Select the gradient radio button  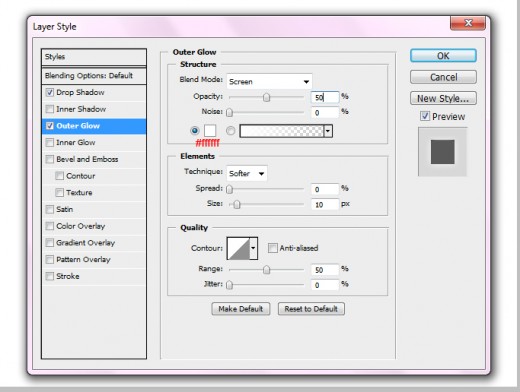(230, 131)
